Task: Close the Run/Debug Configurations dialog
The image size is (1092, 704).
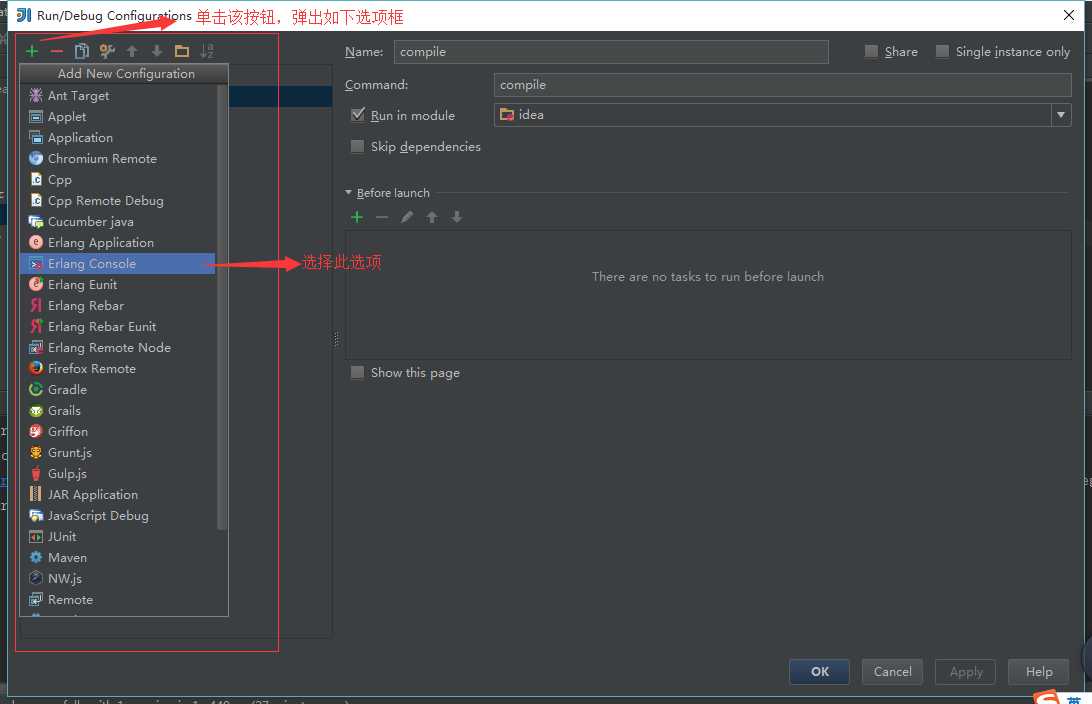Action: (1069, 15)
